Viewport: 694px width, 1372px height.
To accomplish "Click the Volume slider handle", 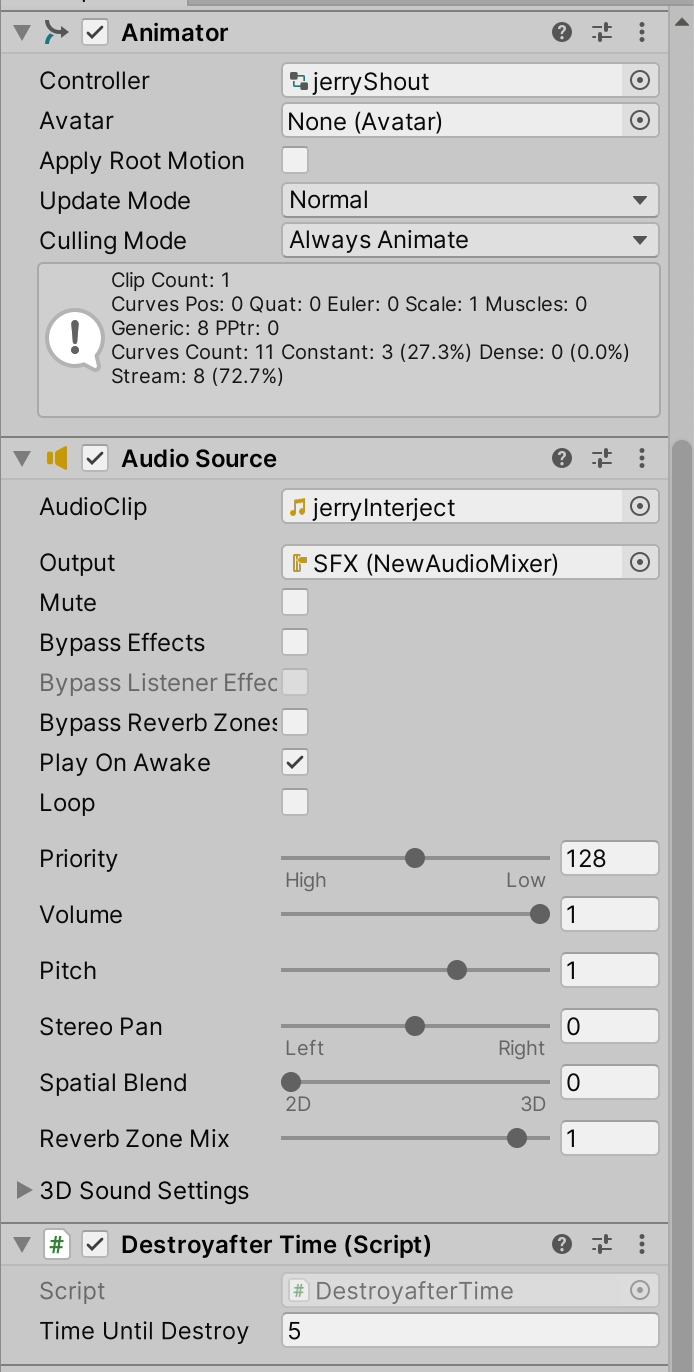I will point(540,914).
